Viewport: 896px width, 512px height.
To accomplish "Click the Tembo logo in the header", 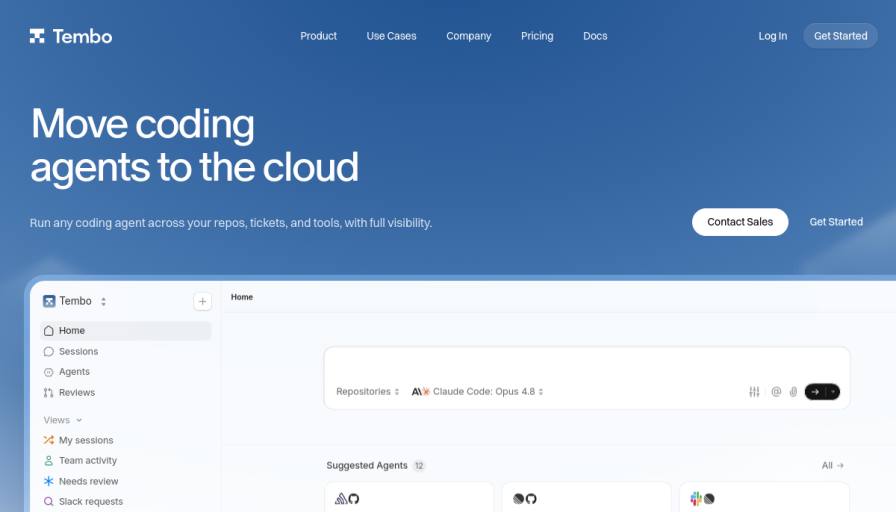I will click(x=71, y=36).
